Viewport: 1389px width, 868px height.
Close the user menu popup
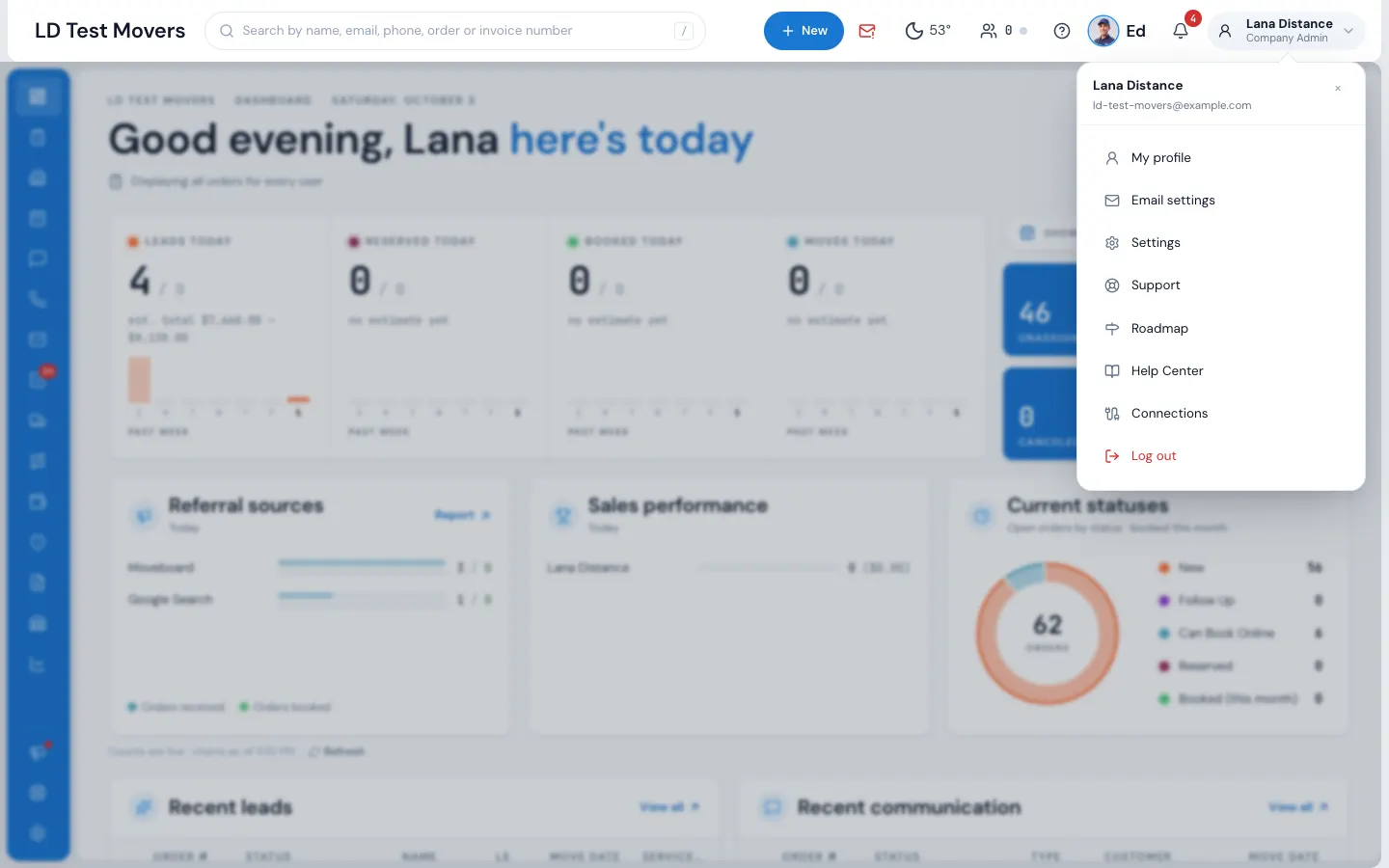point(1338,89)
